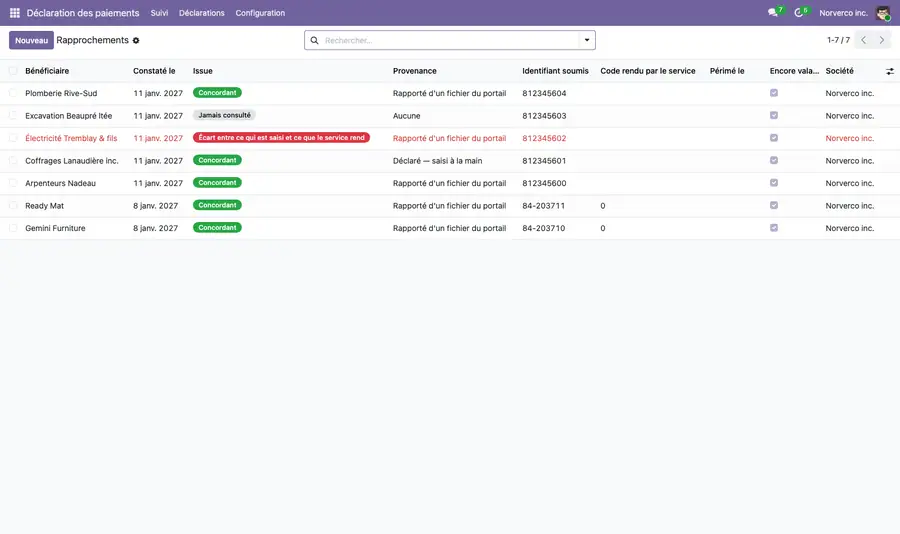Click the 1-7 / 7 pager counter
Viewport: 900px width, 534px height.
[838, 40]
